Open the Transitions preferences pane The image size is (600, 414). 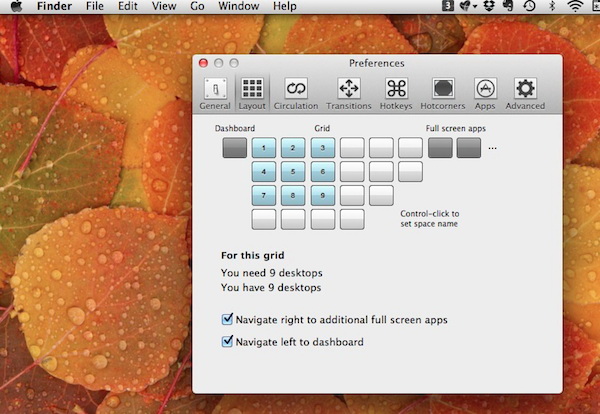click(x=349, y=94)
